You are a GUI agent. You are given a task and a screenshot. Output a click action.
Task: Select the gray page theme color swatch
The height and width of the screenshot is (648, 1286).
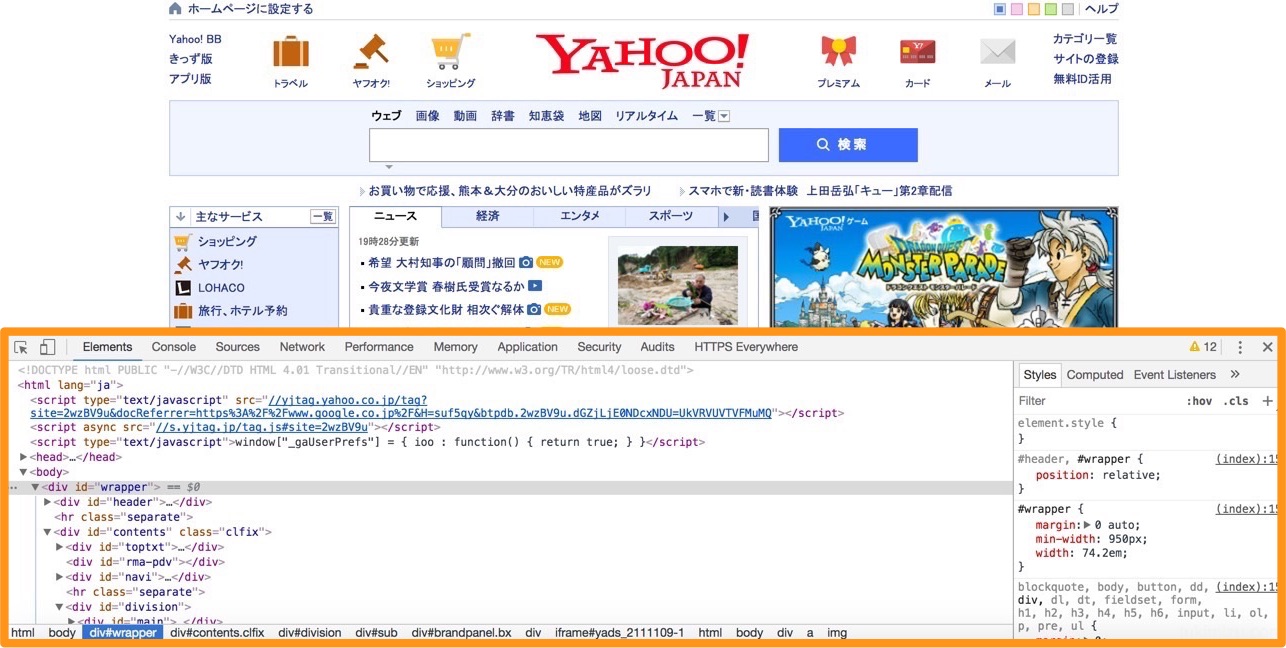[1068, 9]
